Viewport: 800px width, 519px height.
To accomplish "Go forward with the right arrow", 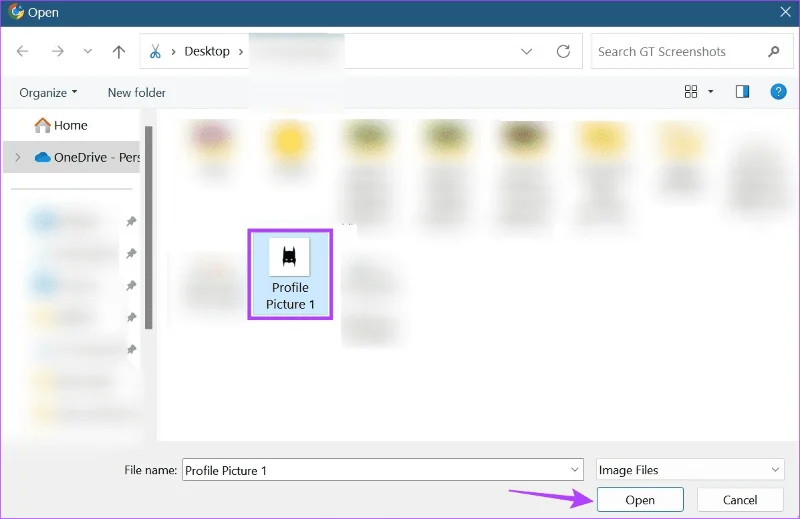I will pyautogui.click(x=58, y=51).
